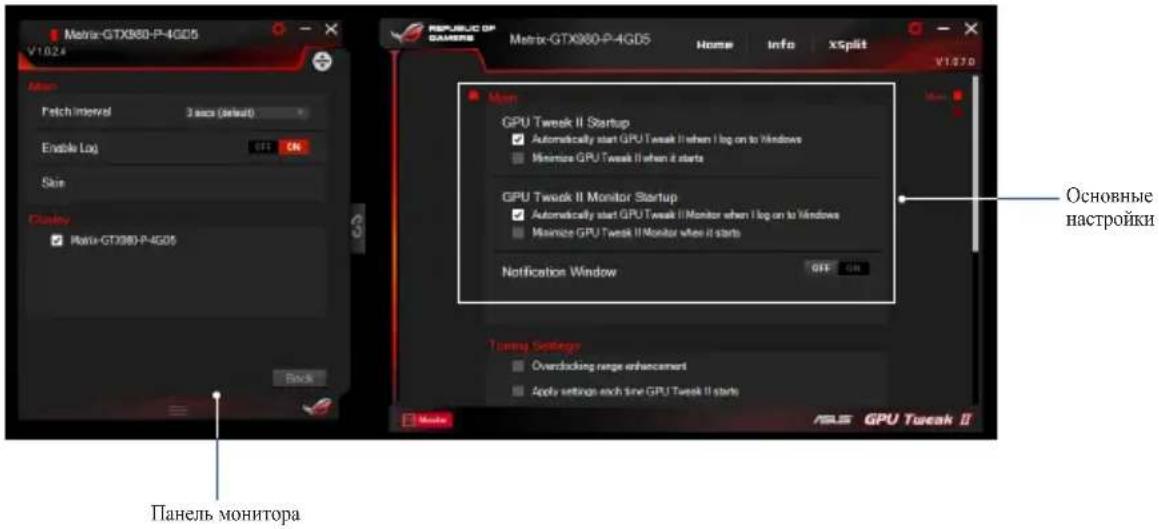1159x529 pixels.
Task: Switch Enable Log toggle to OFF
Action: pyautogui.click(x=265, y=147)
